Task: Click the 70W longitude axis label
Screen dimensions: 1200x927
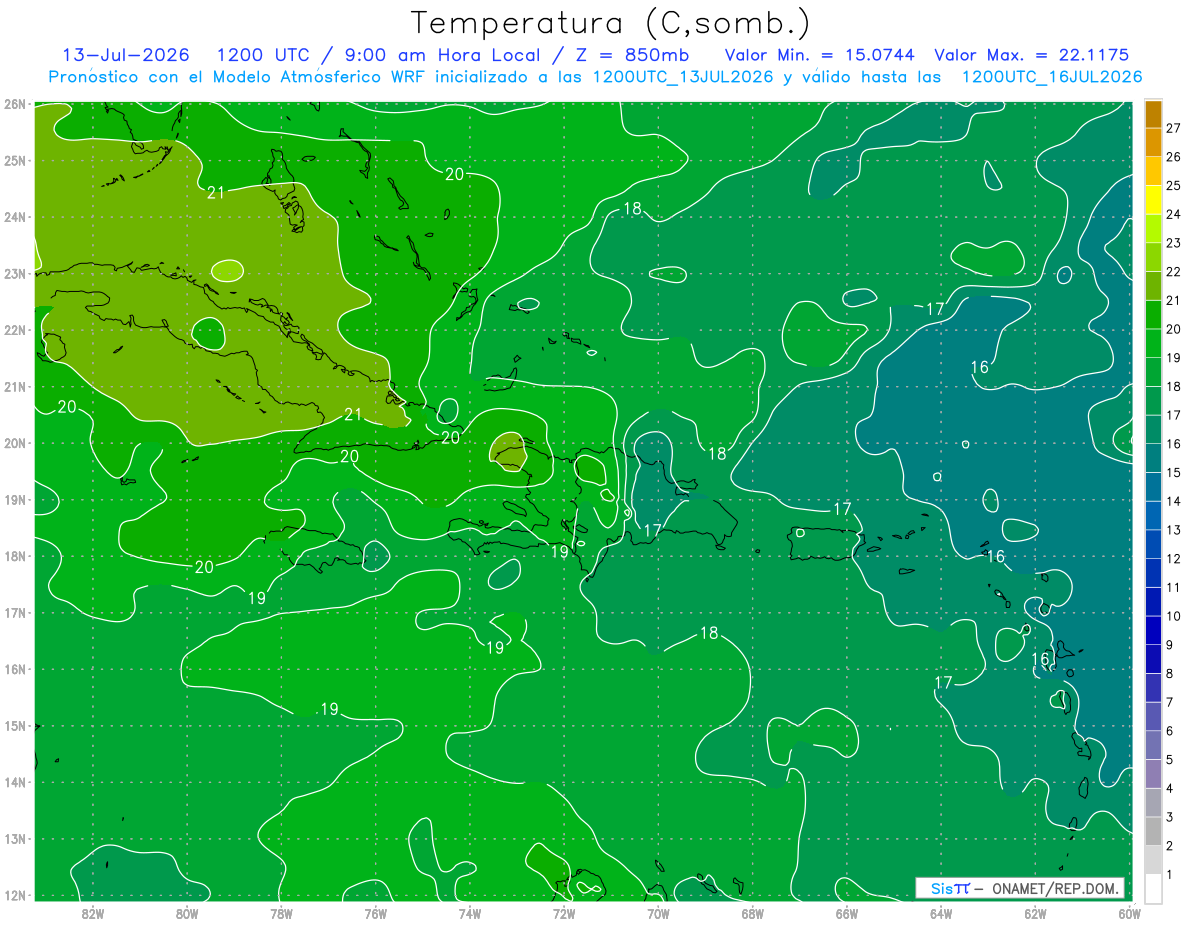Action: click(658, 913)
